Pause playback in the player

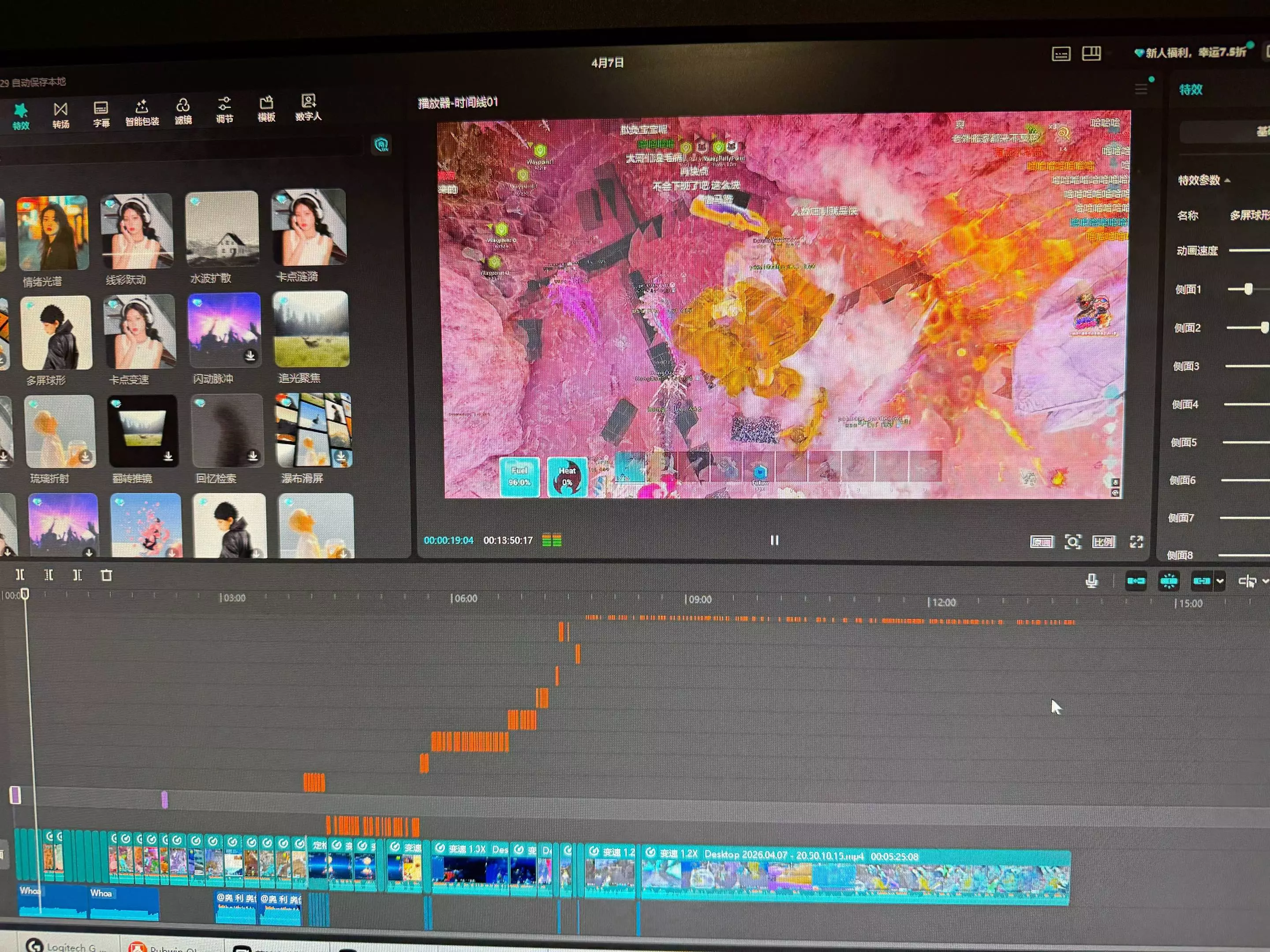click(774, 540)
